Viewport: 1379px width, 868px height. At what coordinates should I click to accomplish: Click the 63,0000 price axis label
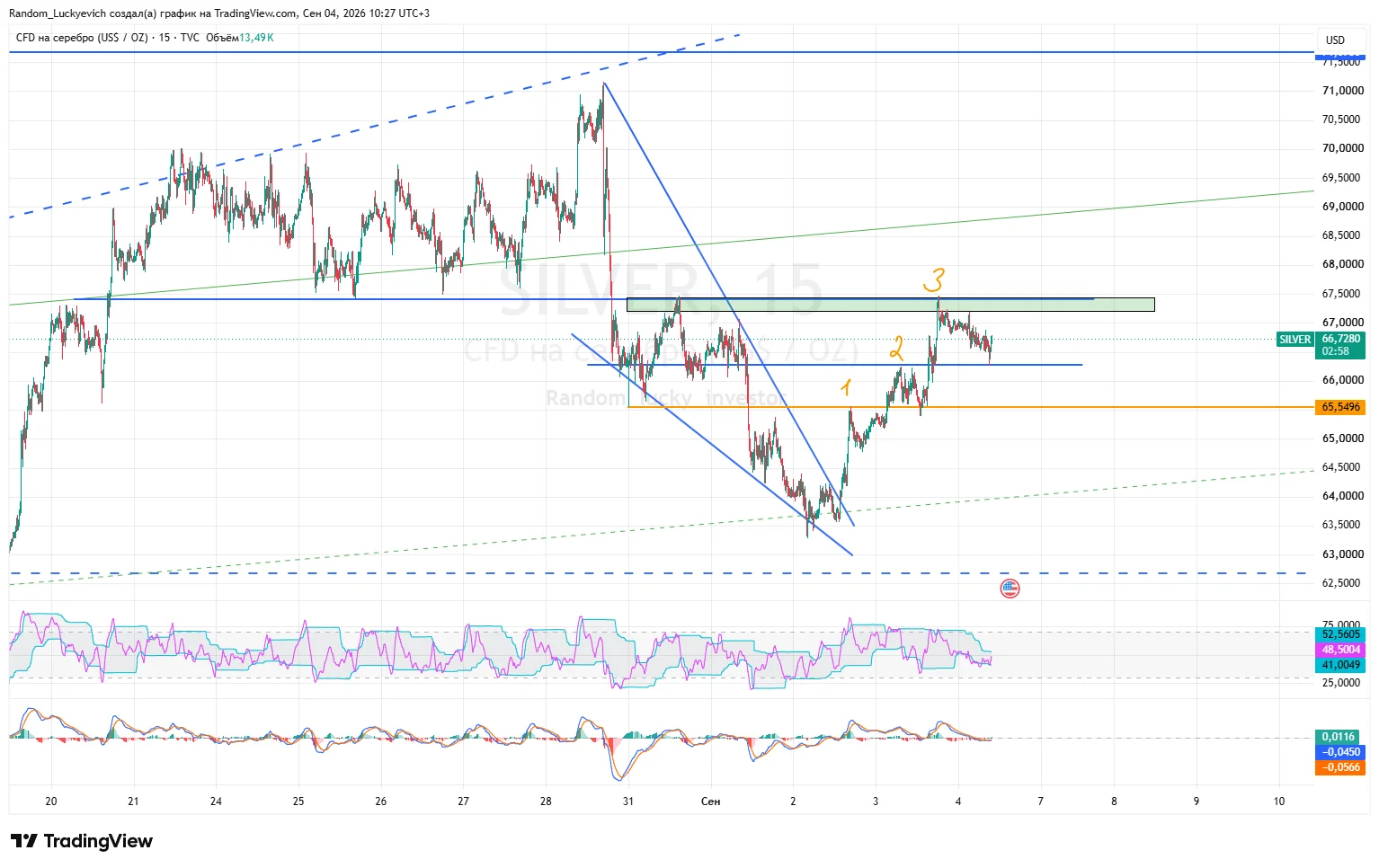(1342, 554)
